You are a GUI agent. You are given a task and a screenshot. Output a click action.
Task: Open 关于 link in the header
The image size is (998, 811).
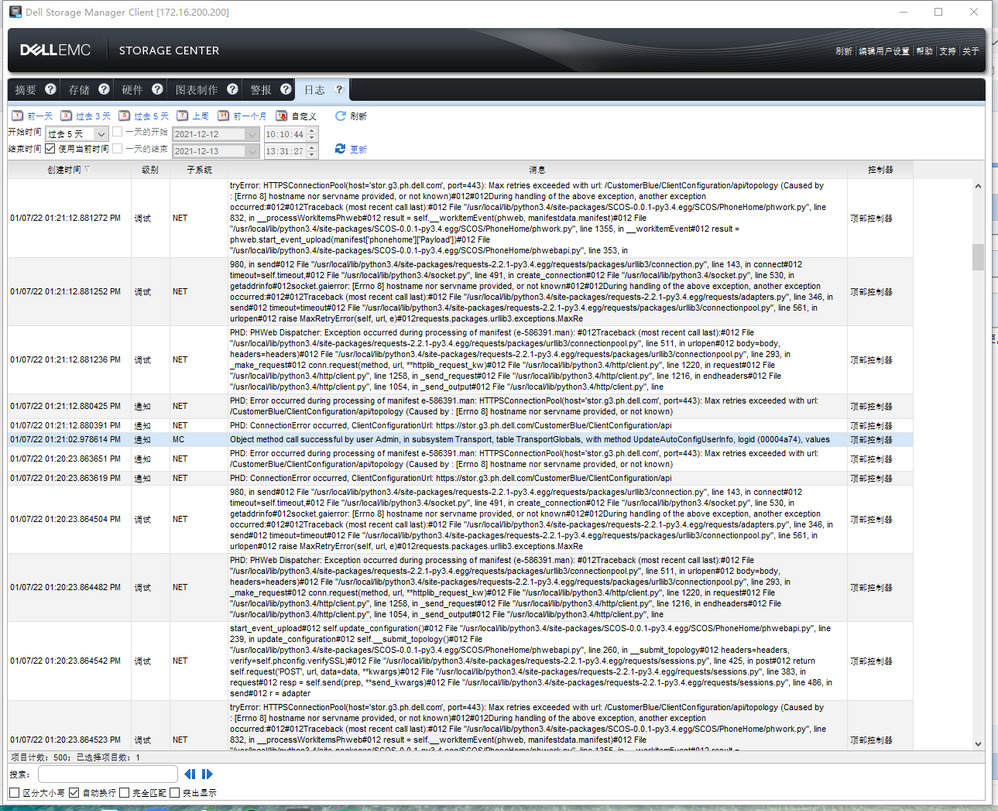[971, 51]
